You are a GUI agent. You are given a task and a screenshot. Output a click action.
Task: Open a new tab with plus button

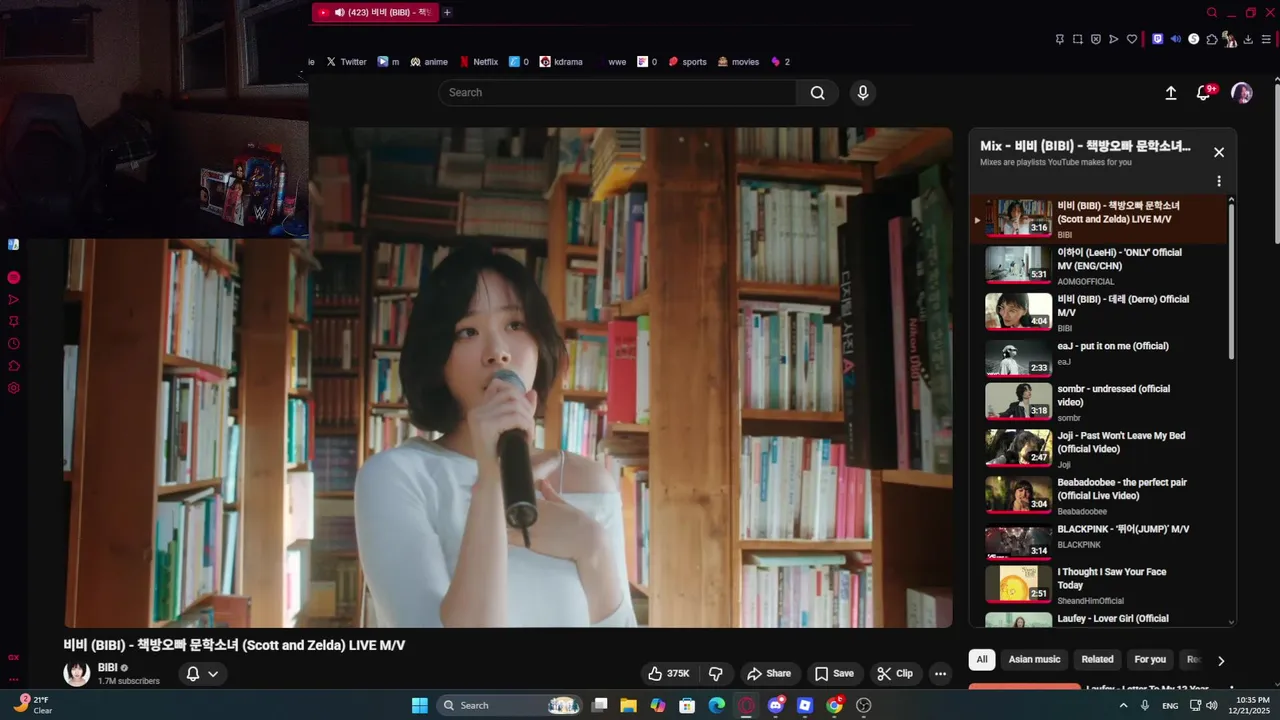447,12
